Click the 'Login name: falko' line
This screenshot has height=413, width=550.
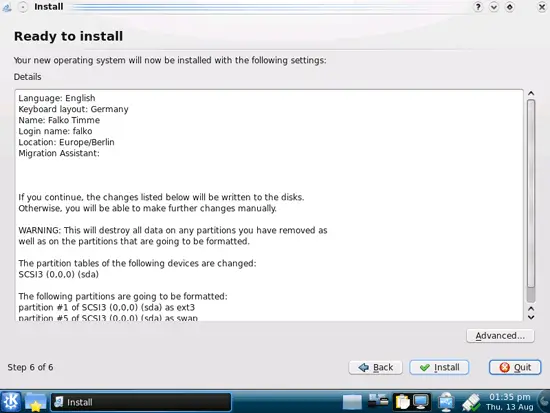click(55, 131)
